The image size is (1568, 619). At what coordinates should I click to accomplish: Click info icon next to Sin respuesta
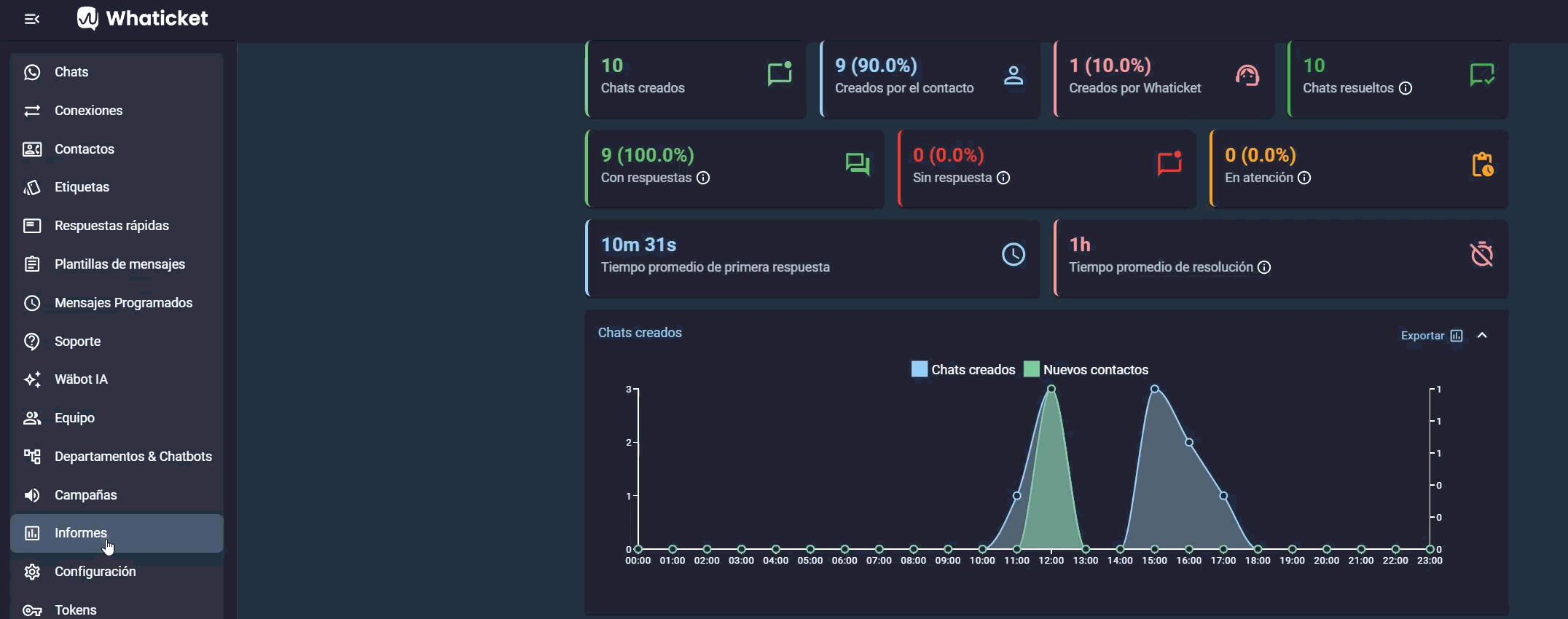(x=1003, y=178)
